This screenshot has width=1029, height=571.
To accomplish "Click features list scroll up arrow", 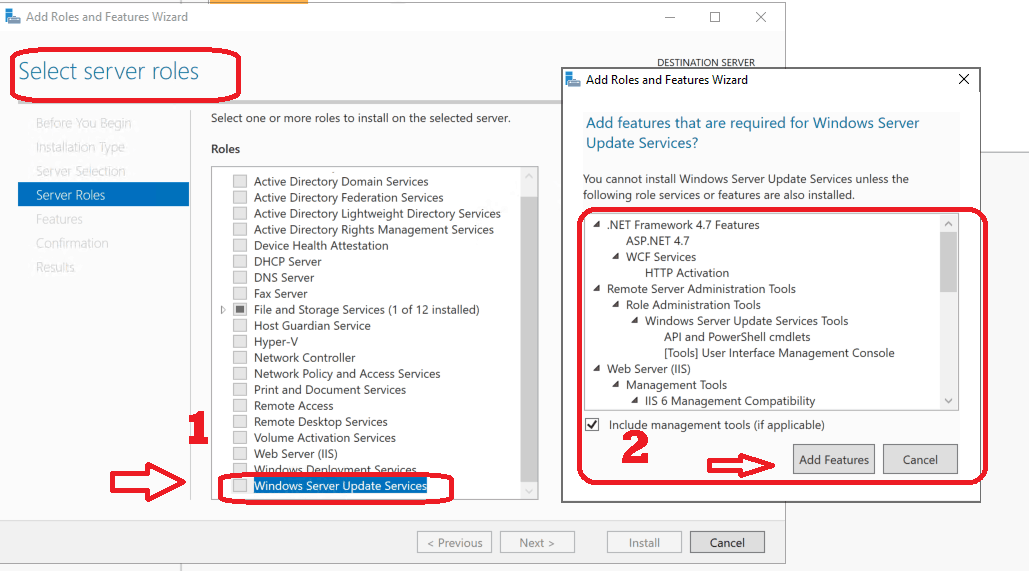I will [948, 224].
